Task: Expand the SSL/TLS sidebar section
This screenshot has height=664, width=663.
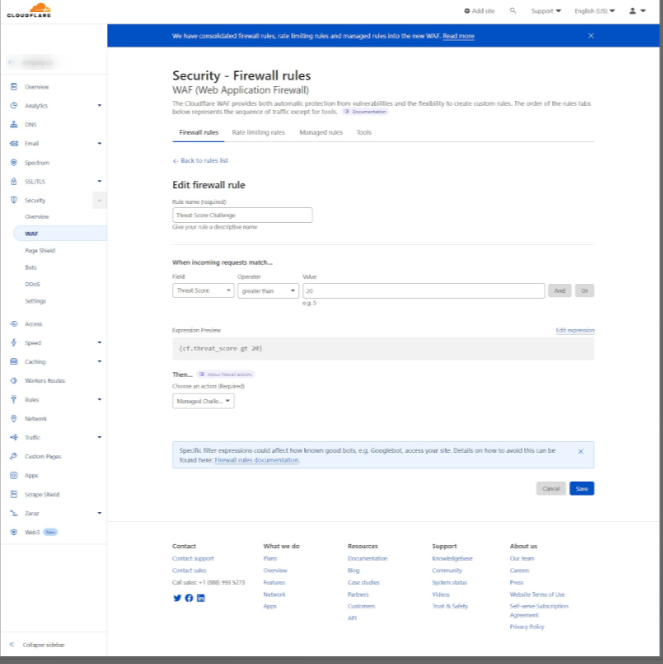Action: [99, 181]
